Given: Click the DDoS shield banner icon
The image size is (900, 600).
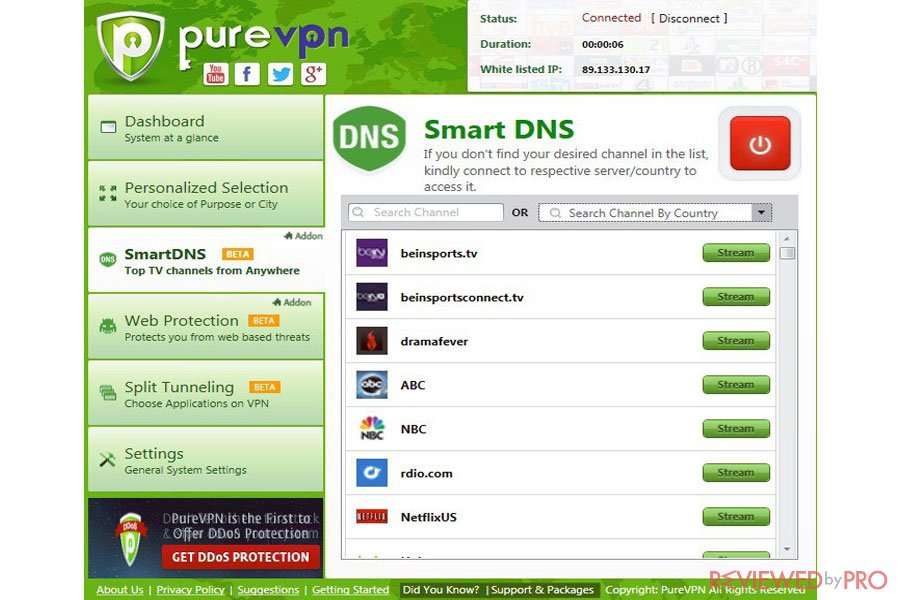Looking at the screenshot, I should (x=130, y=540).
